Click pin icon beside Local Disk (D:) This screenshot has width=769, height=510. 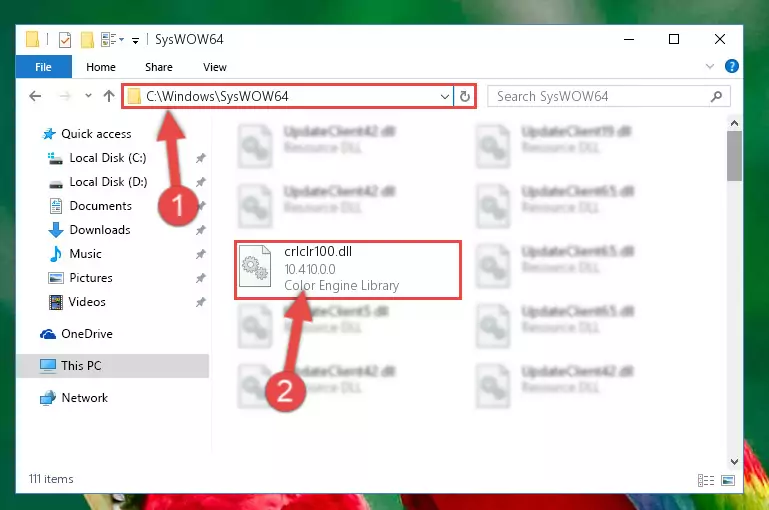pos(201,182)
